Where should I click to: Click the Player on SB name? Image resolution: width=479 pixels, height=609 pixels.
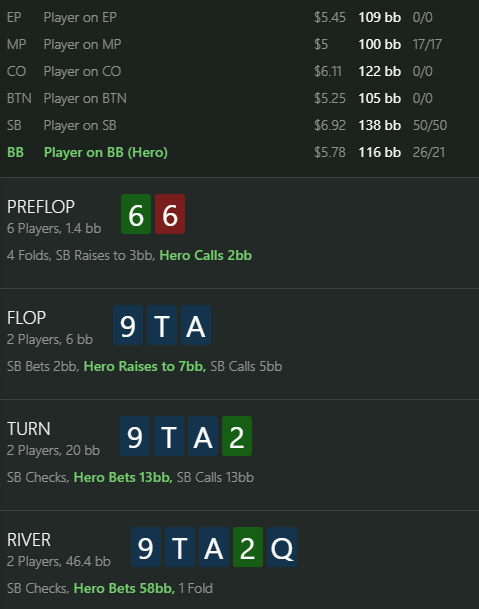pyautogui.click(x=80, y=125)
